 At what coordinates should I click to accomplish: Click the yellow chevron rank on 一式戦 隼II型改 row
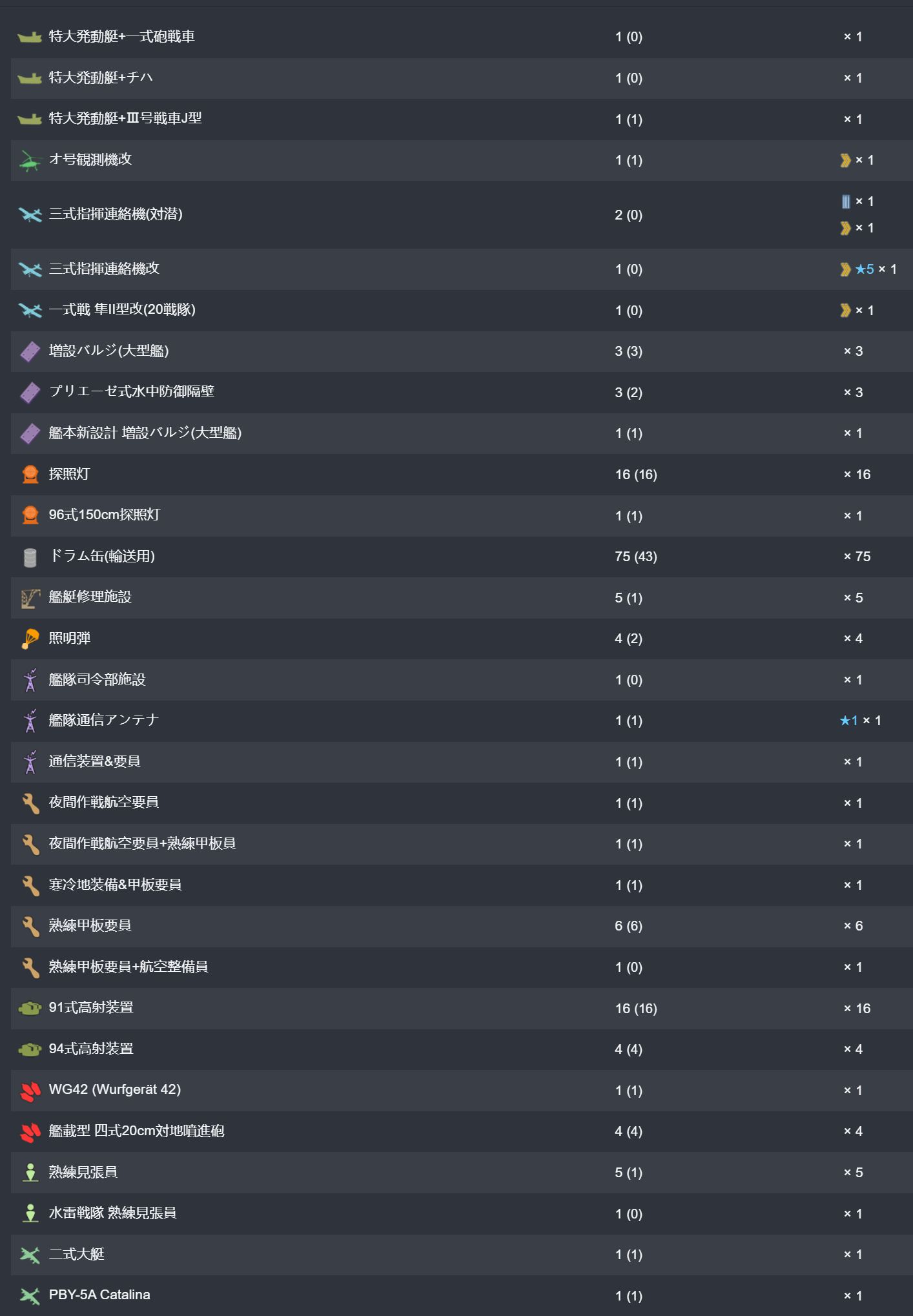(845, 311)
